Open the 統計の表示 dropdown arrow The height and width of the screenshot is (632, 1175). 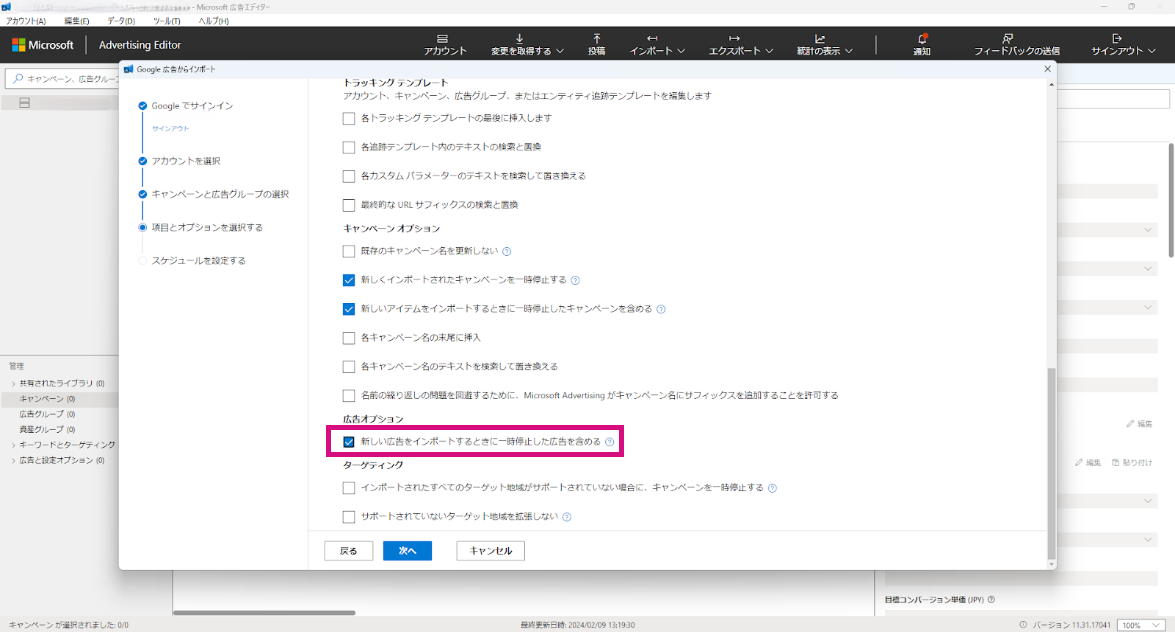(x=849, y=51)
